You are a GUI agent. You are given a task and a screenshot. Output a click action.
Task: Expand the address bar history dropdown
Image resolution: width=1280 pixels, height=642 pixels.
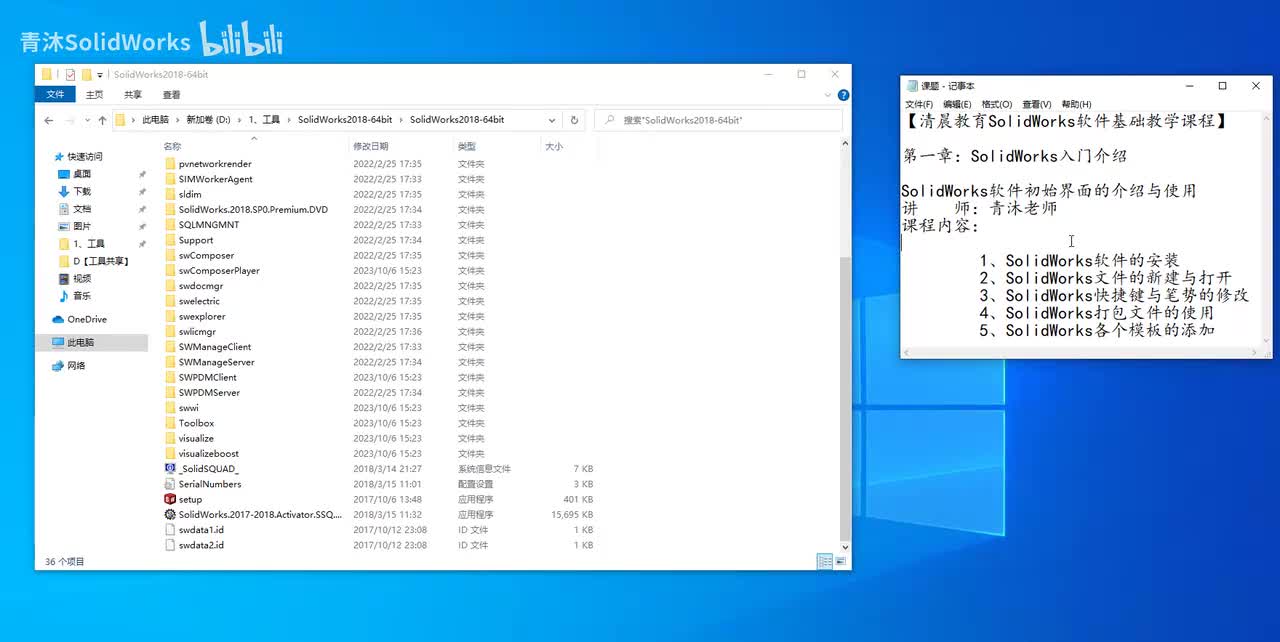pyautogui.click(x=552, y=120)
